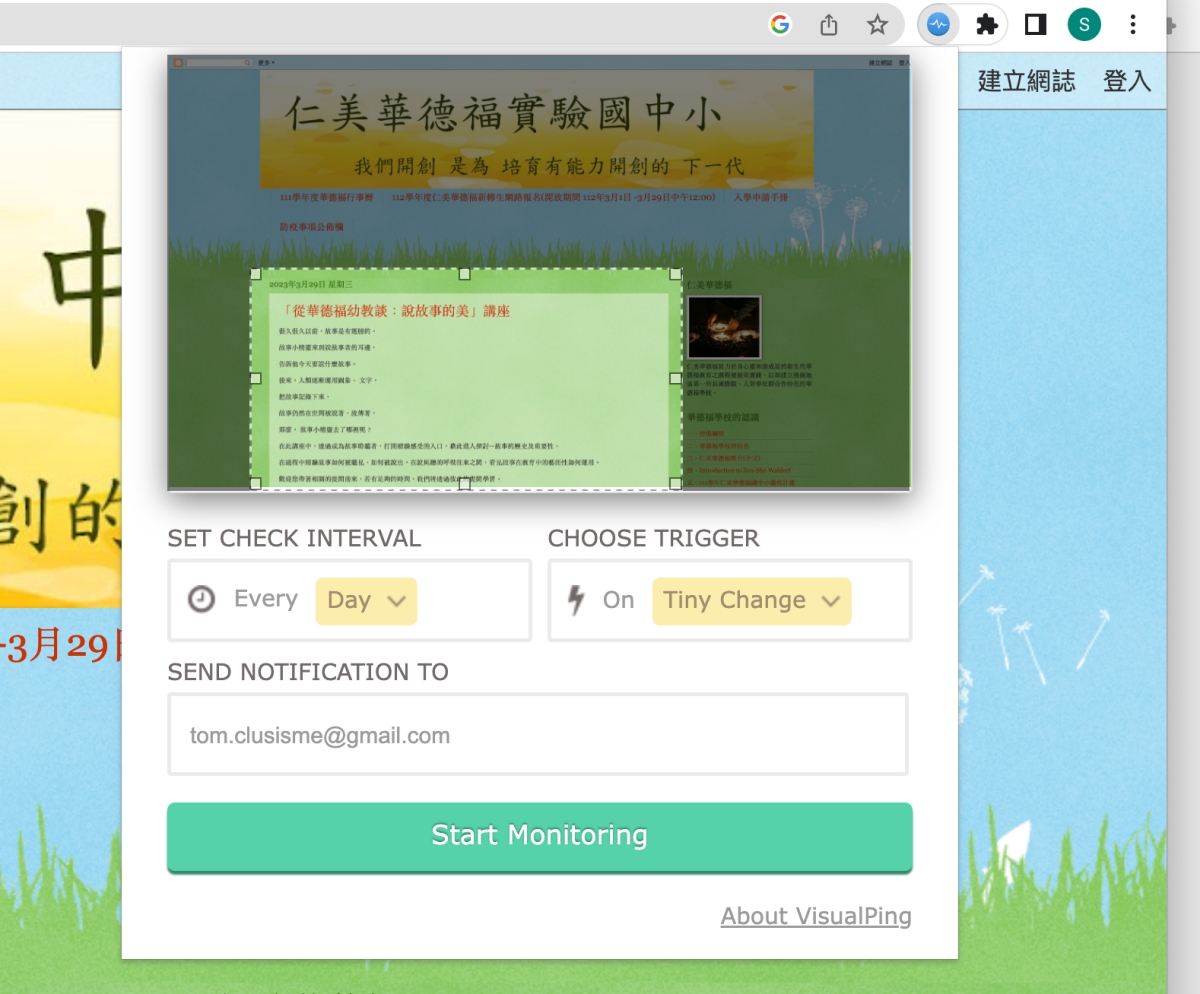Click the Start Monitoring button
The image size is (1200, 994).
(540, 837)
